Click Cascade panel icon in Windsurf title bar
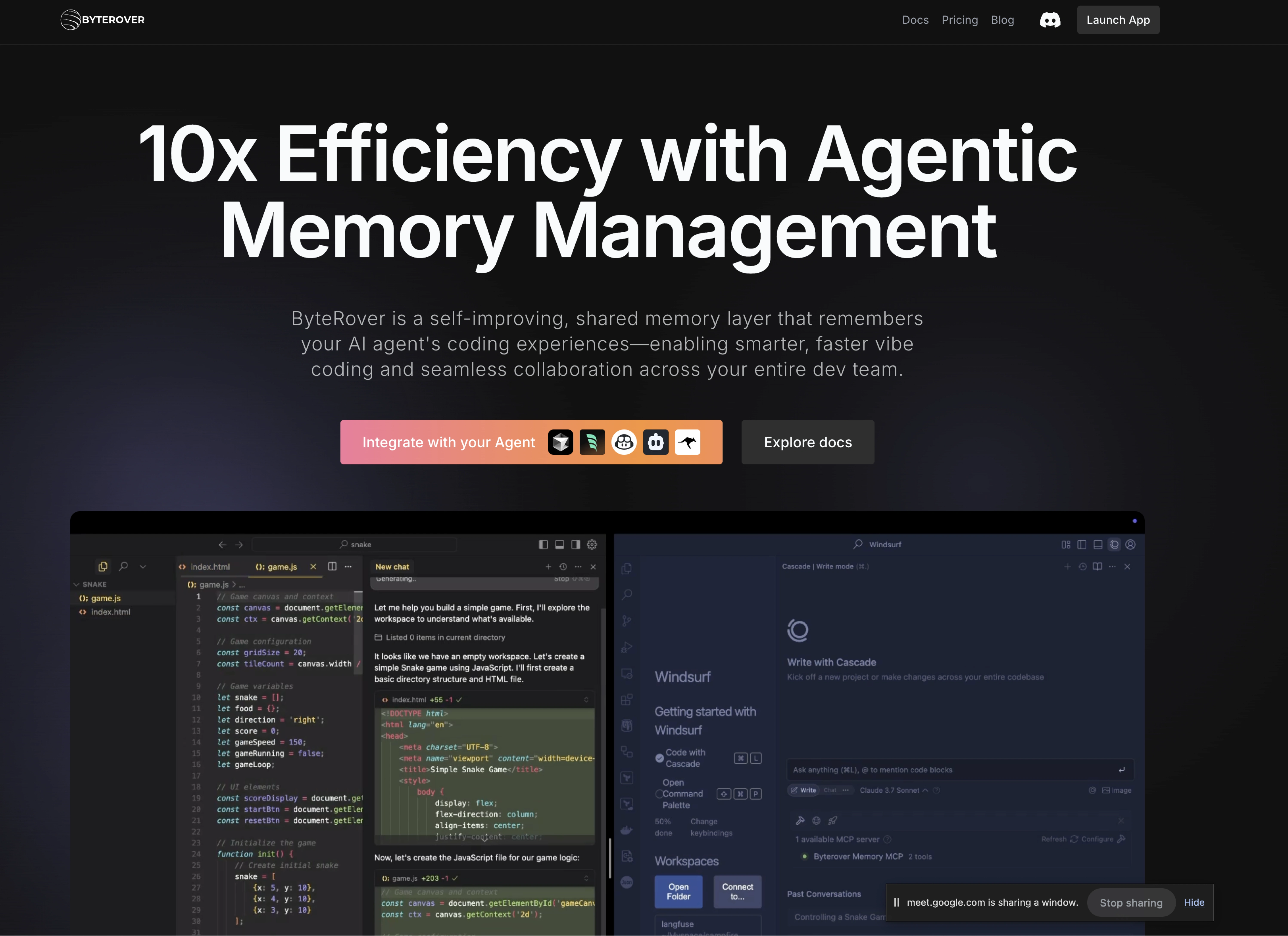The width and height of the screenshot is (1288, 936). (1114, 545)
